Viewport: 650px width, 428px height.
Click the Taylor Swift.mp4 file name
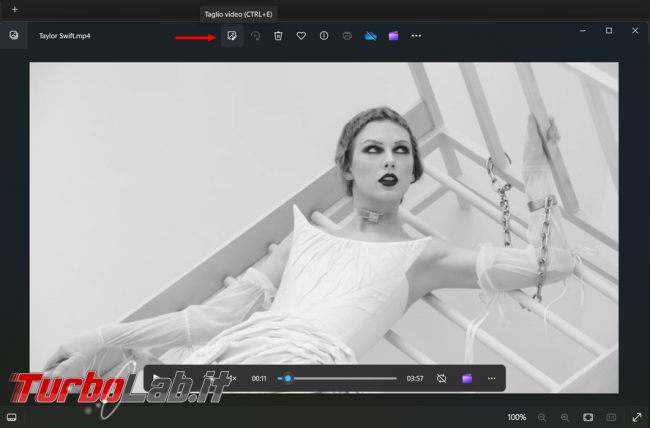tap(65, 36)
